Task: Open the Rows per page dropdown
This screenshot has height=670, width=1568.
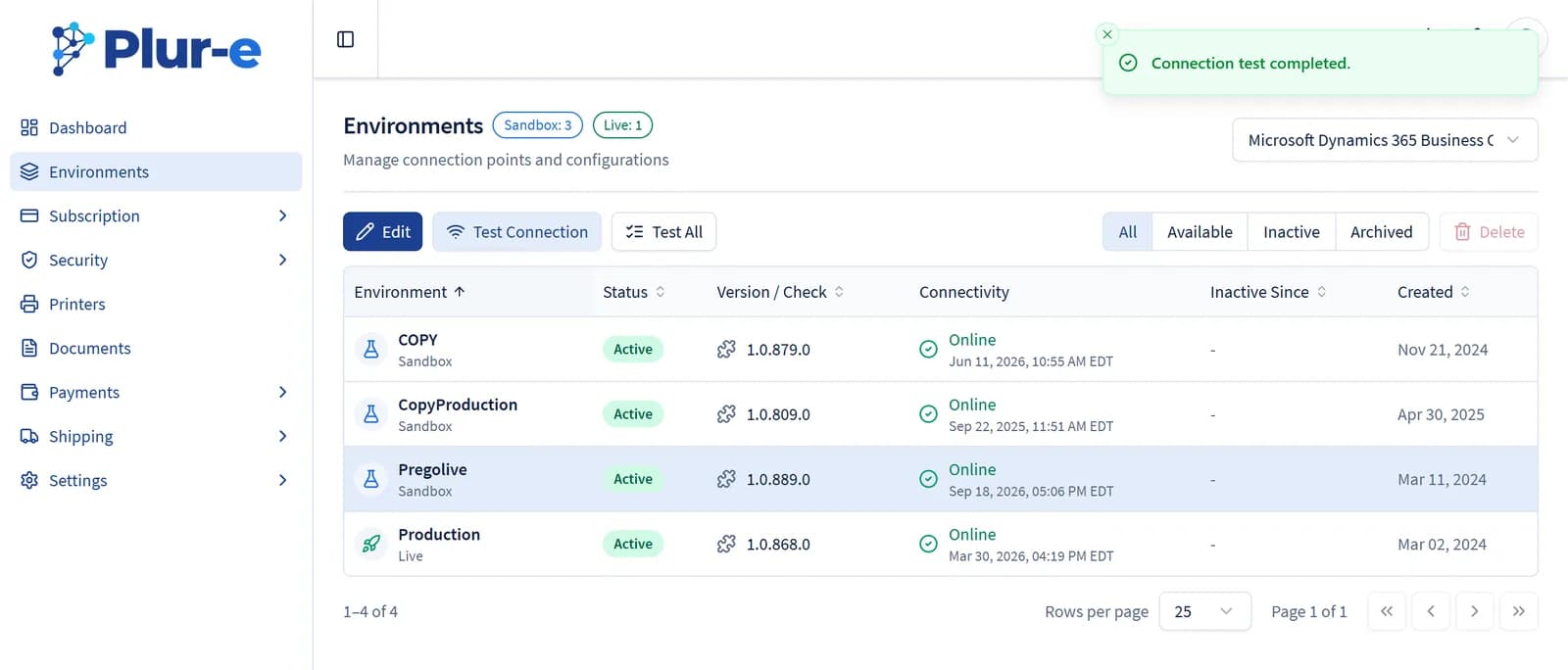Action: tap(1204, 611)
